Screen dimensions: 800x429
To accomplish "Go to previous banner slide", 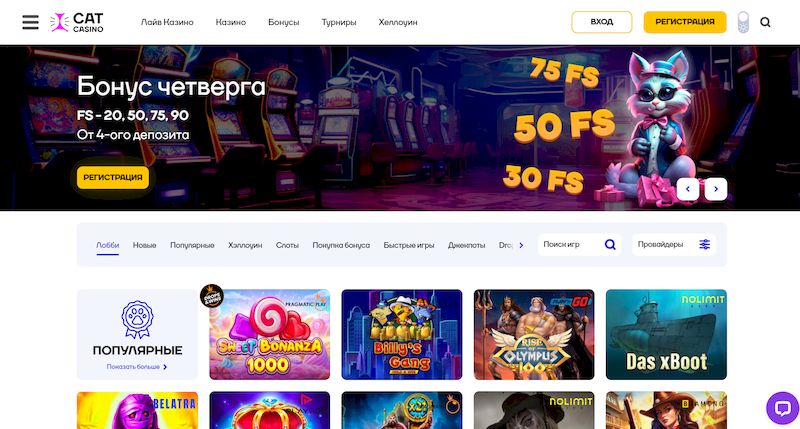I will point(688,189).
